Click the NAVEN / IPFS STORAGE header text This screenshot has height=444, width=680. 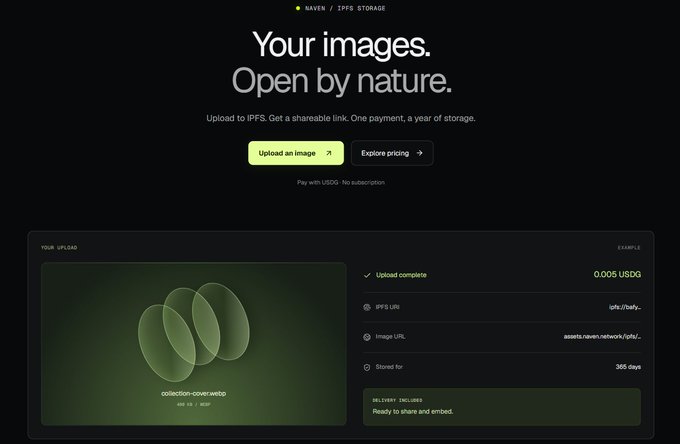(x=345, y=8)
